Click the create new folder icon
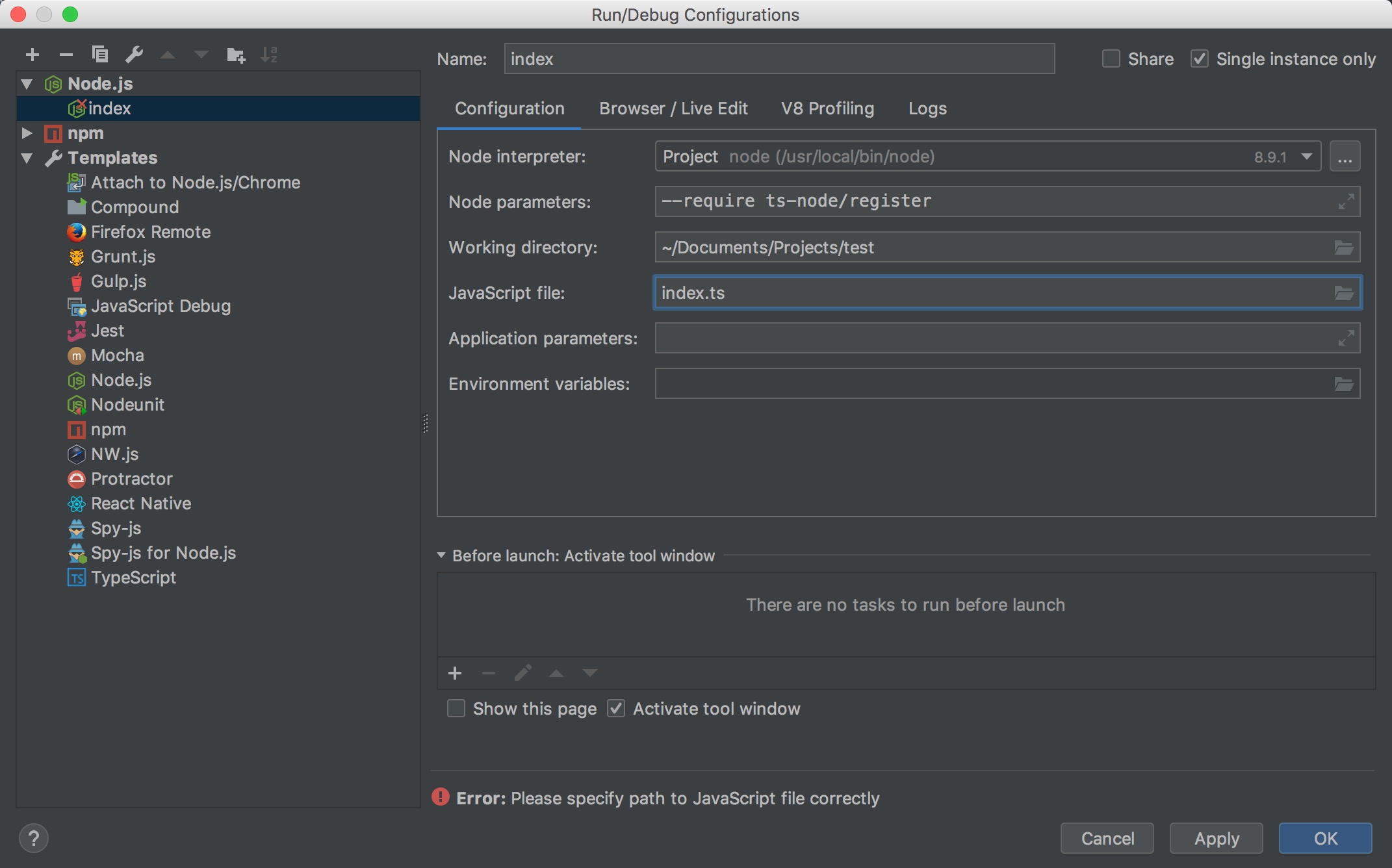 point(235,55)
